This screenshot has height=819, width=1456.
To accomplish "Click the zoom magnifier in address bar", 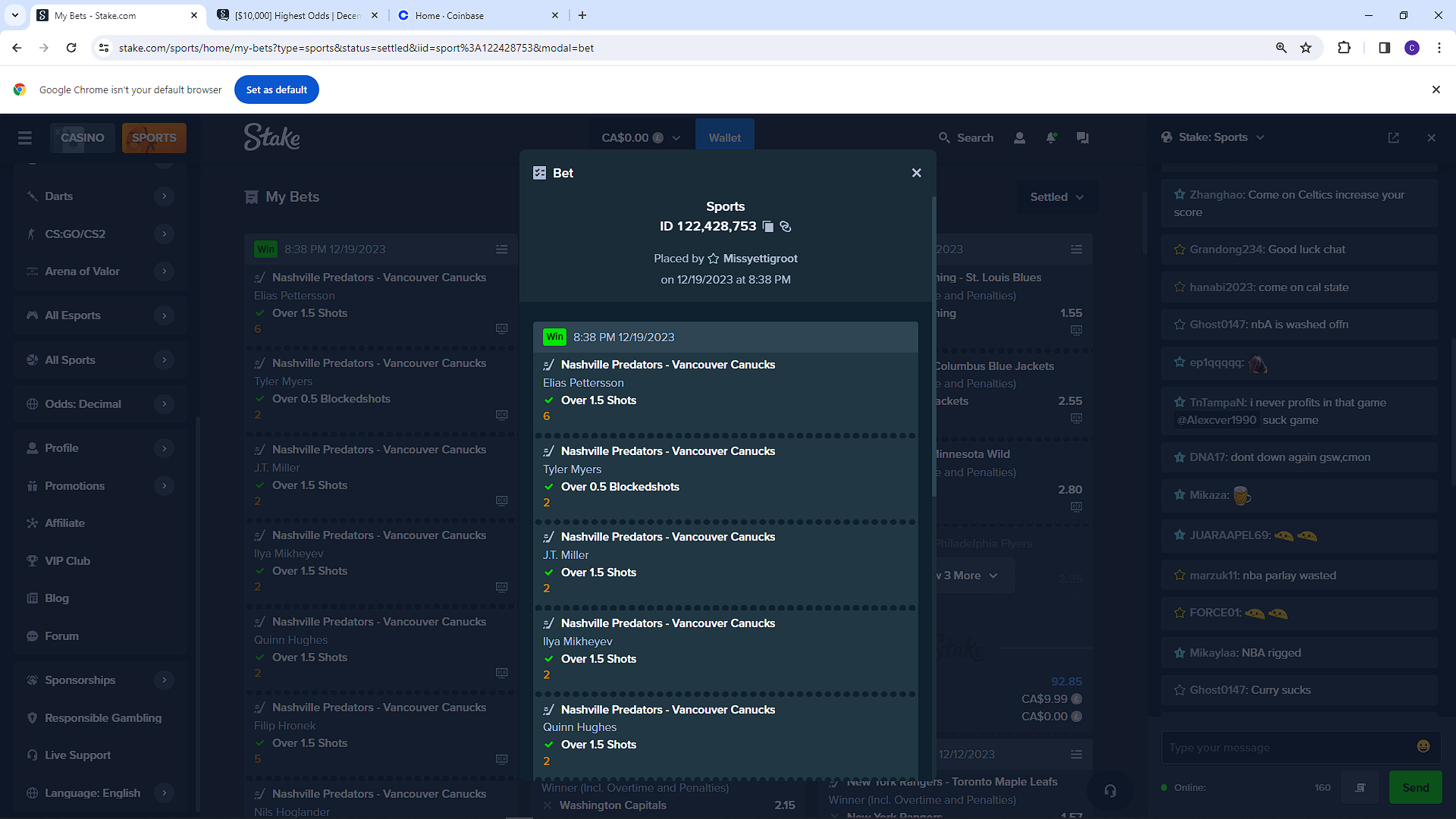I will coord(1281,48).
